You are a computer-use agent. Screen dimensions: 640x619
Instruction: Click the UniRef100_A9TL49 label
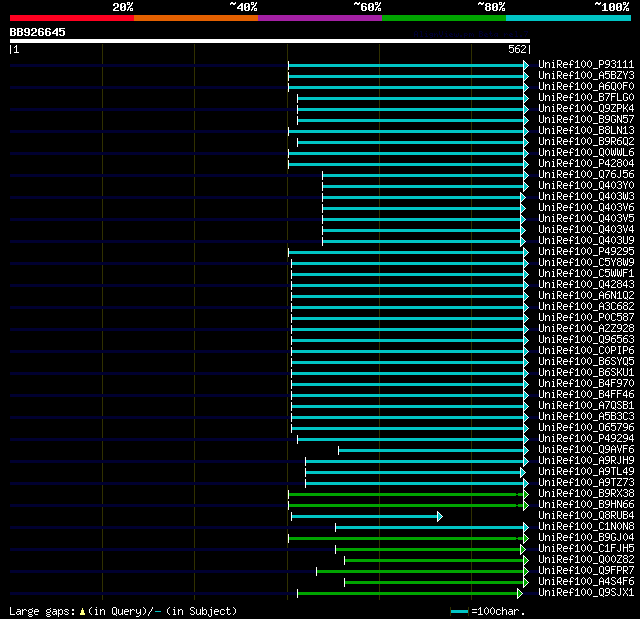[586, 472]
